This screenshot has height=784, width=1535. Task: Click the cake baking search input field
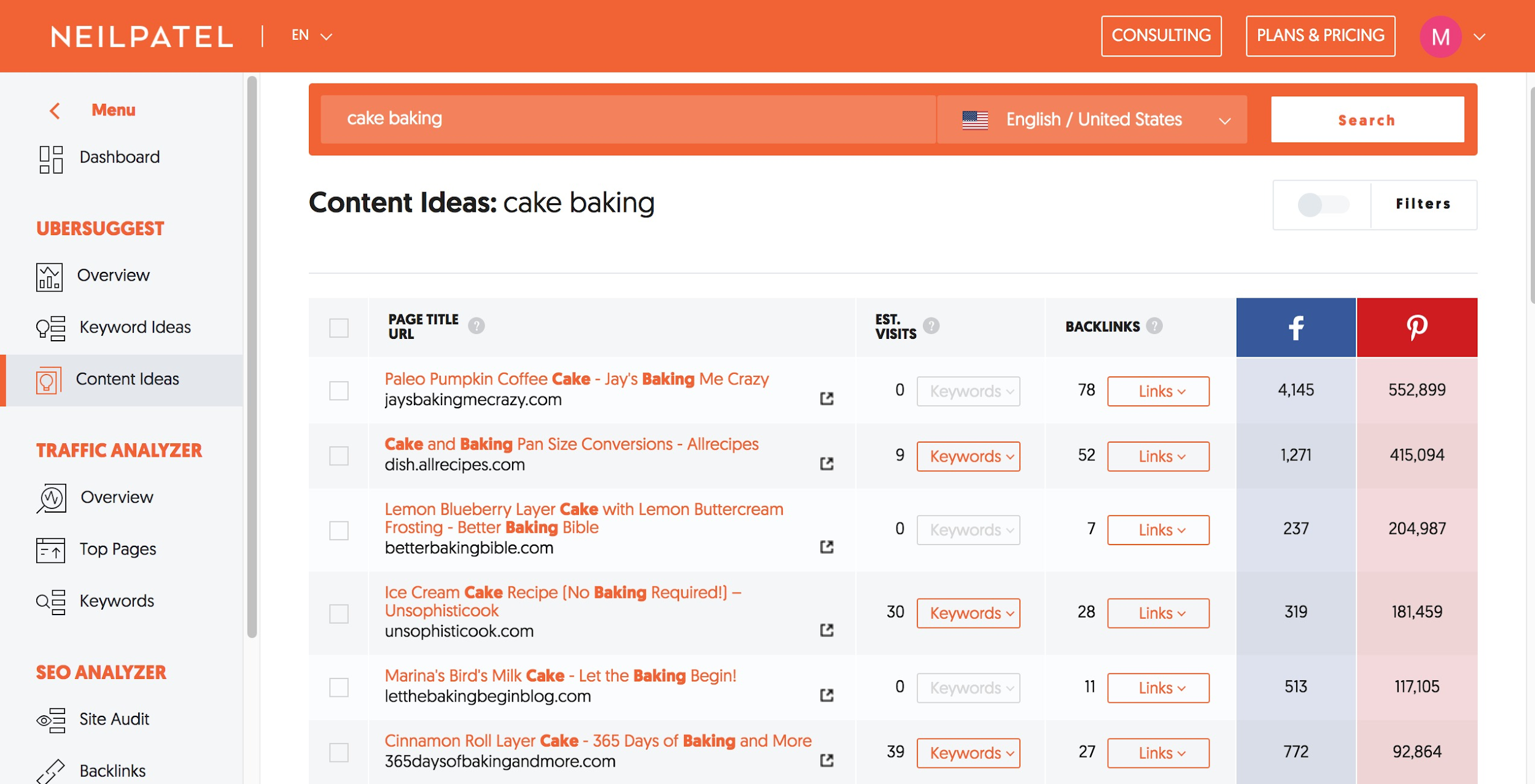tap(628, 120)
